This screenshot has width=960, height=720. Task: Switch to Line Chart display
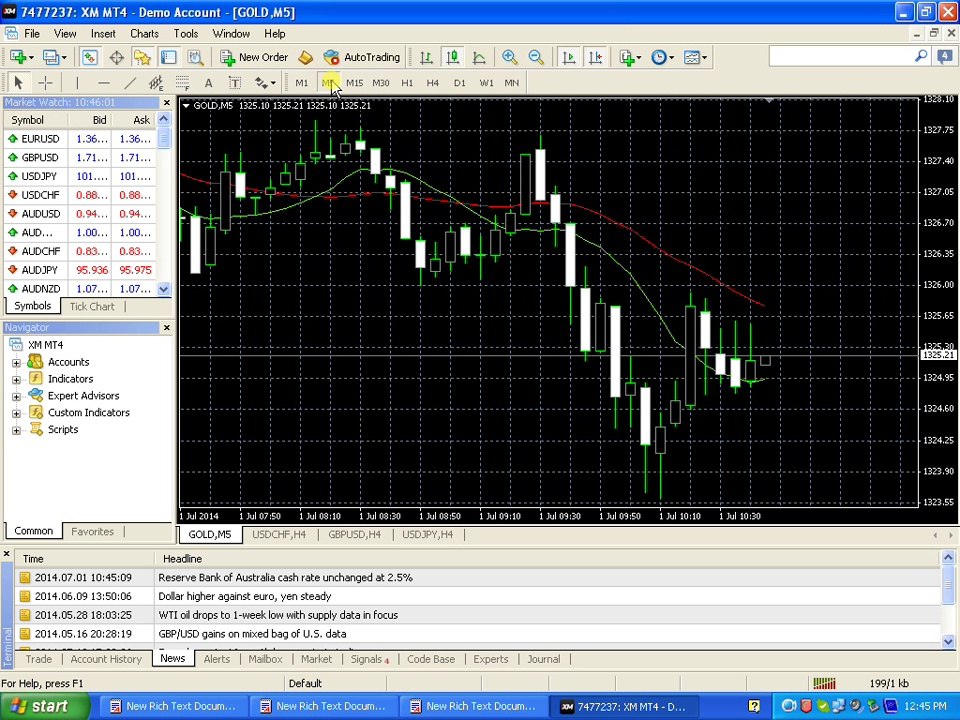[479, 57]
